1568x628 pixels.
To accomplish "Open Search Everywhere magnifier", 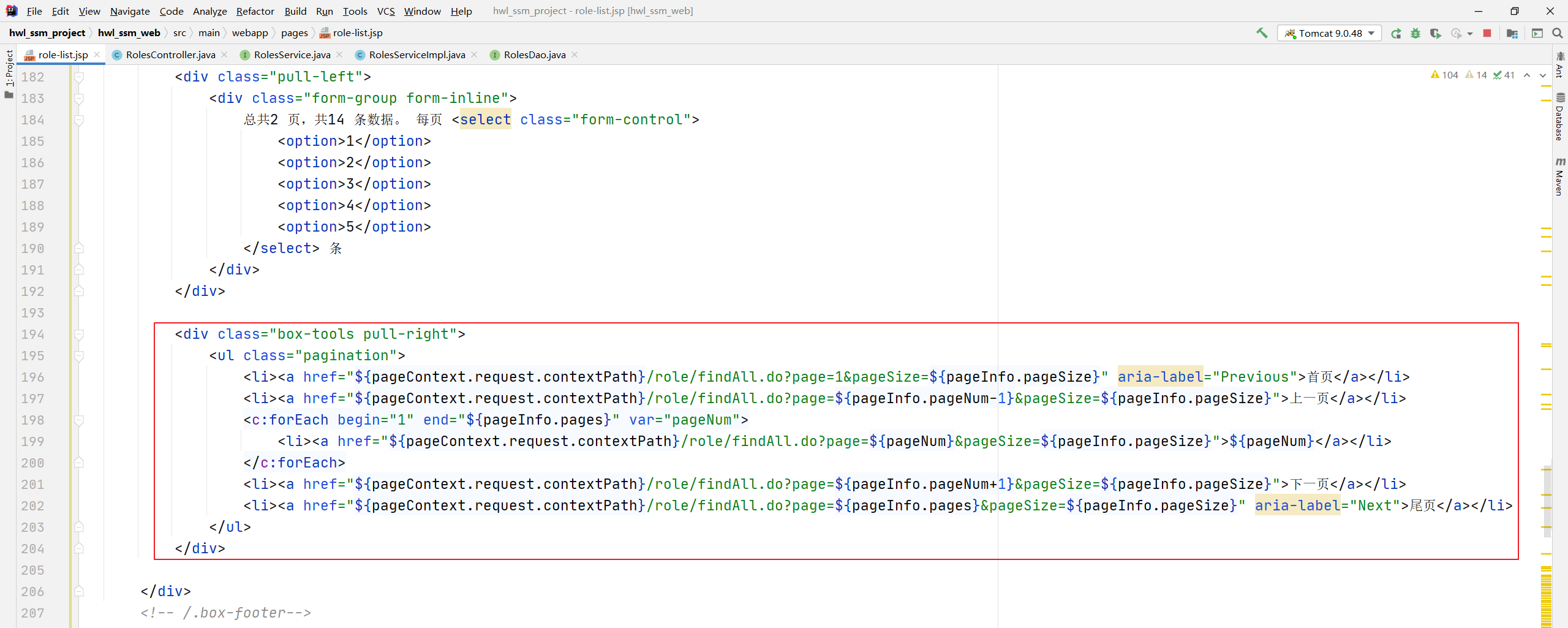I will click(1557, 33).
